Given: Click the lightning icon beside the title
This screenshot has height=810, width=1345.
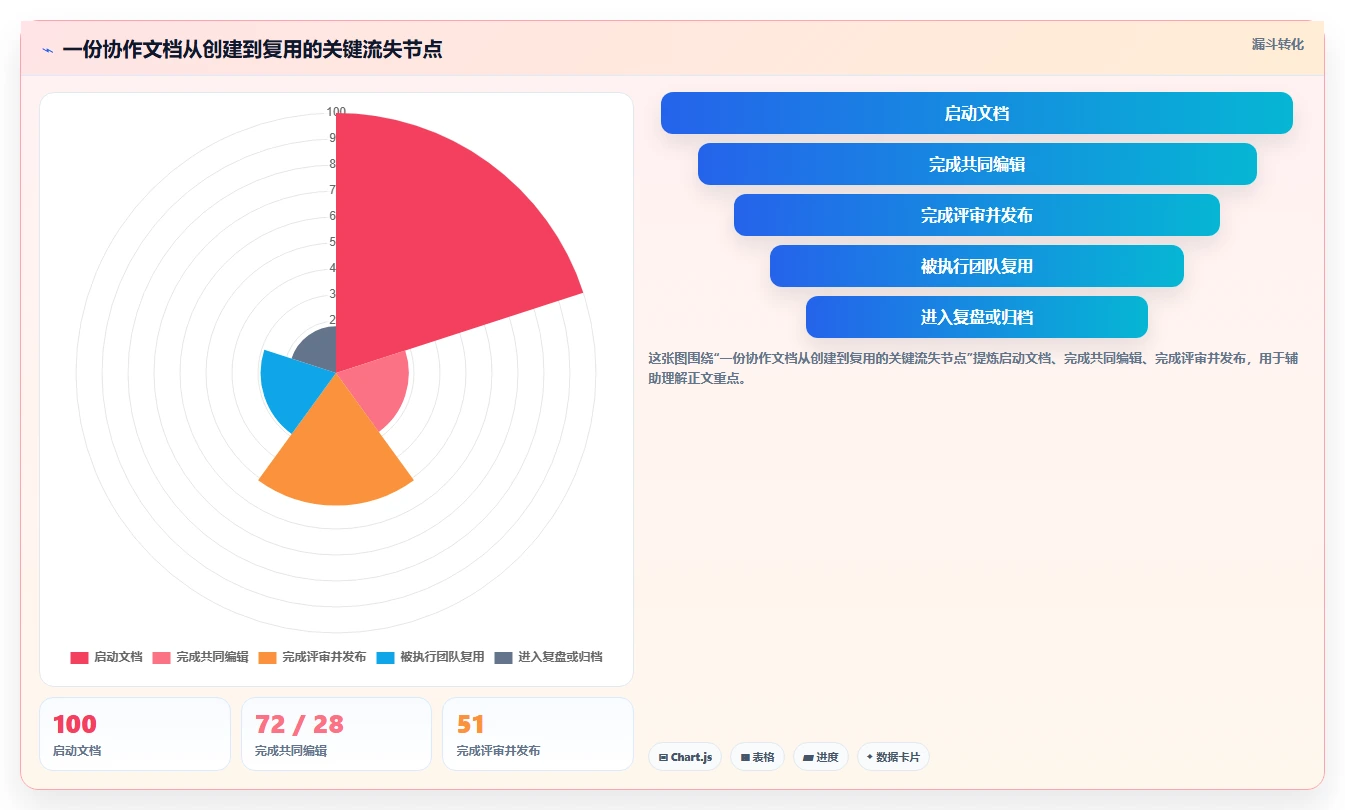Looking at the screenshot, I should click(x=48, y=50).
